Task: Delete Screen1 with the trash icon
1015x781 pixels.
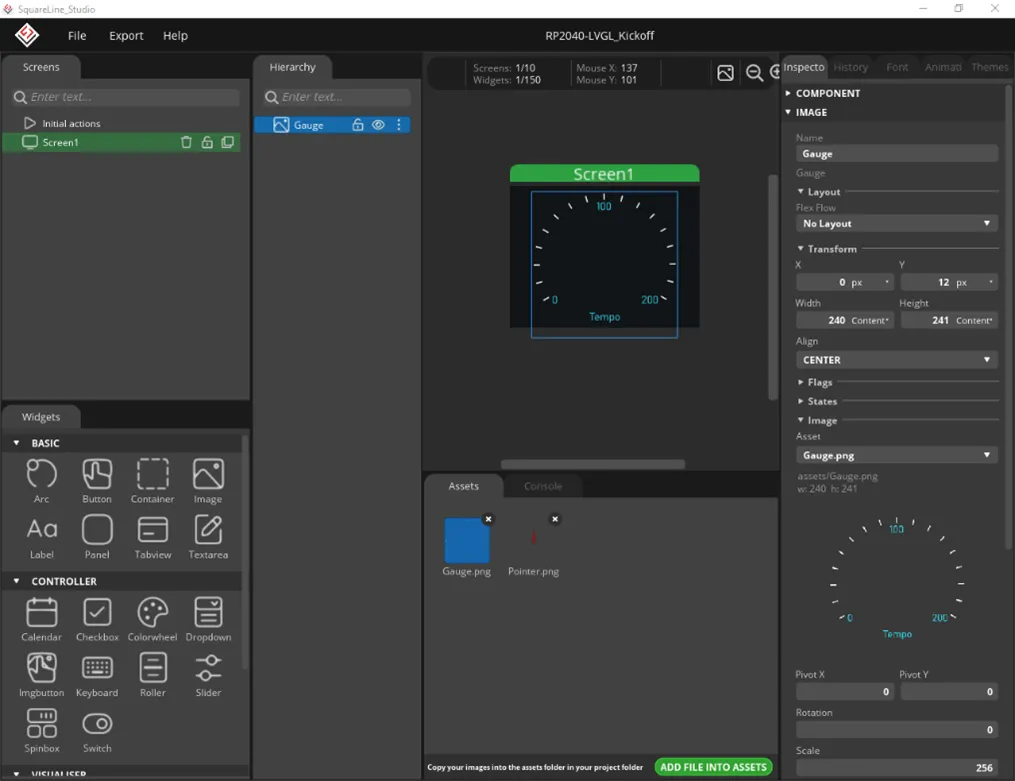Action: pyautogui.click(x=186, y=142)
